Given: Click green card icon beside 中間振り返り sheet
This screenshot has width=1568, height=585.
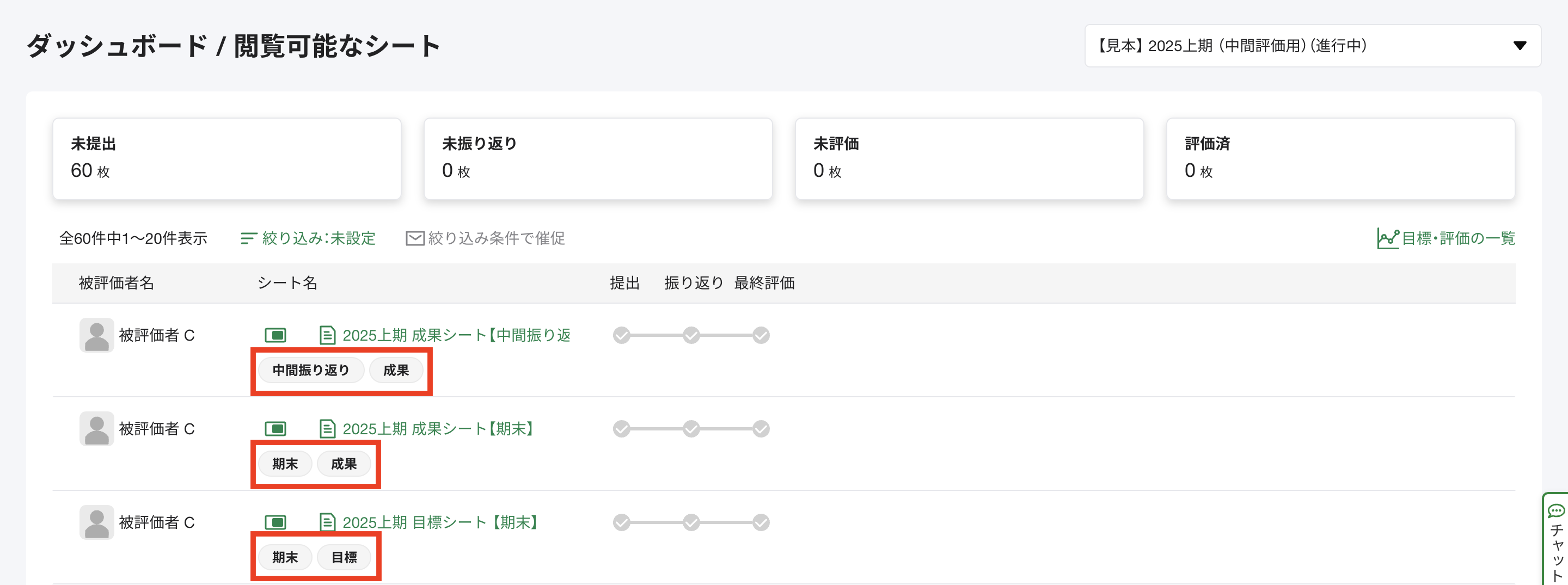Looking at the screenshot, I should [275, 335].
